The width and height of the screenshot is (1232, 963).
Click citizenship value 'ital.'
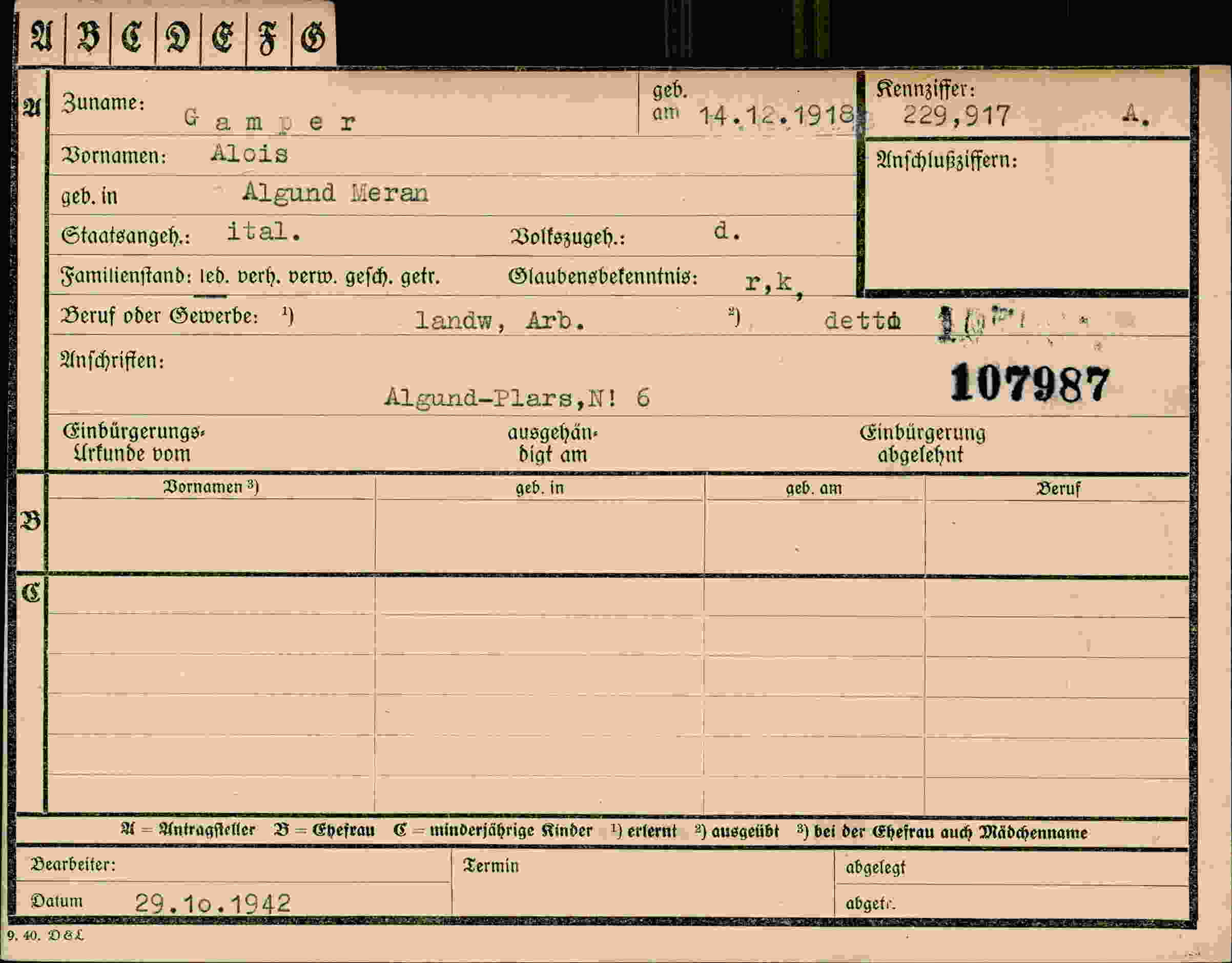coord(263,232)
